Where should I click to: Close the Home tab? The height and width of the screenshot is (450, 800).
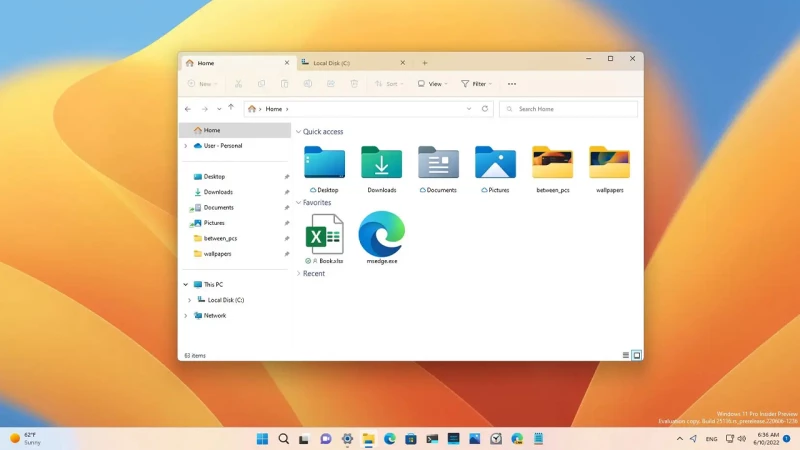(x=287, y=63)
